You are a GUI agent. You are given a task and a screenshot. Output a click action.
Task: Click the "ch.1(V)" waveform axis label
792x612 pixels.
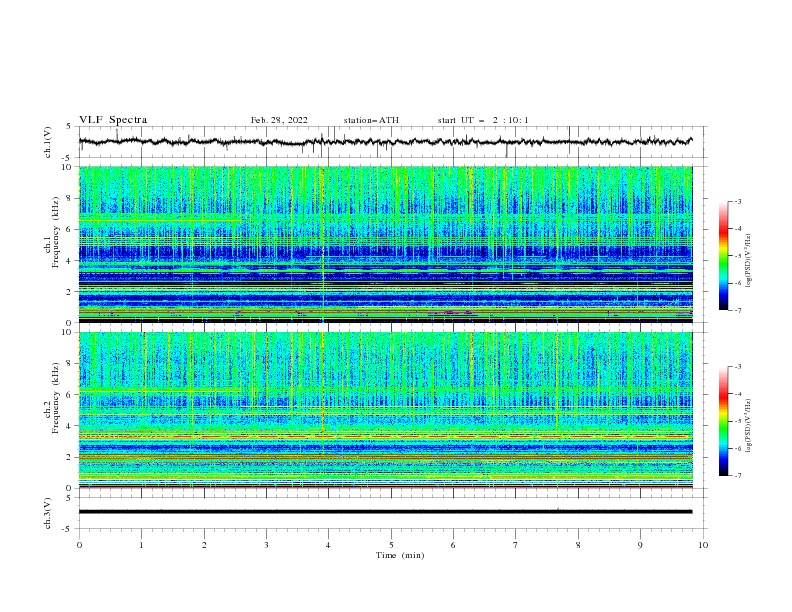[x=48, y=142]
